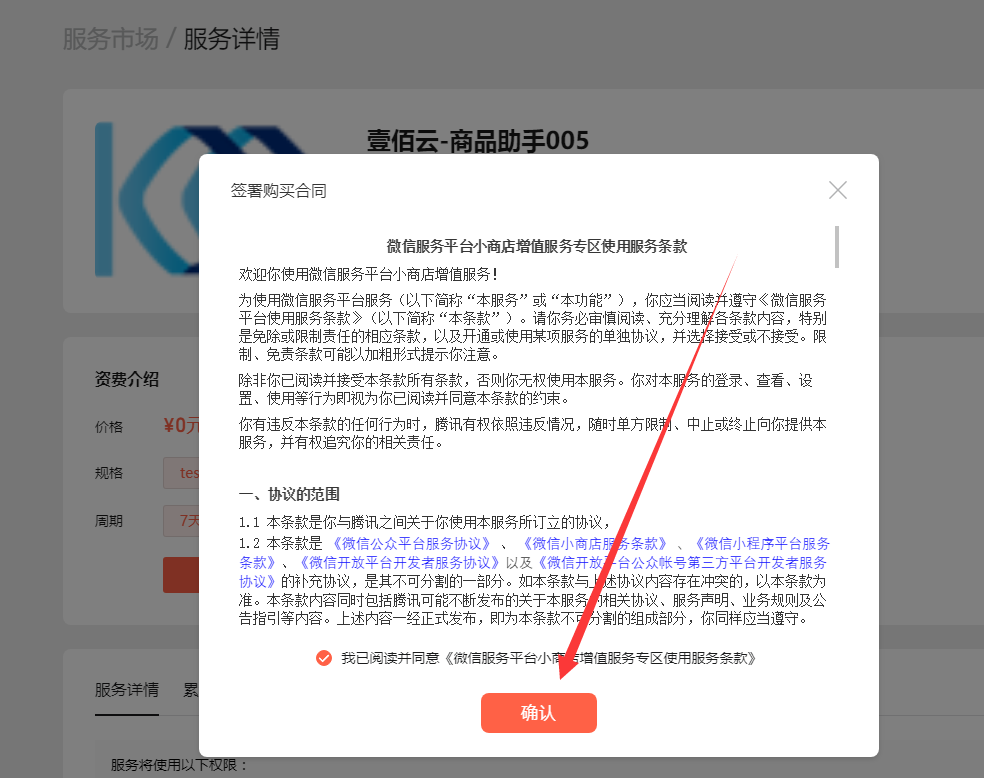Click the red purchase button behind dialog
Screen dimensions: 984x778
coord(181,575)
